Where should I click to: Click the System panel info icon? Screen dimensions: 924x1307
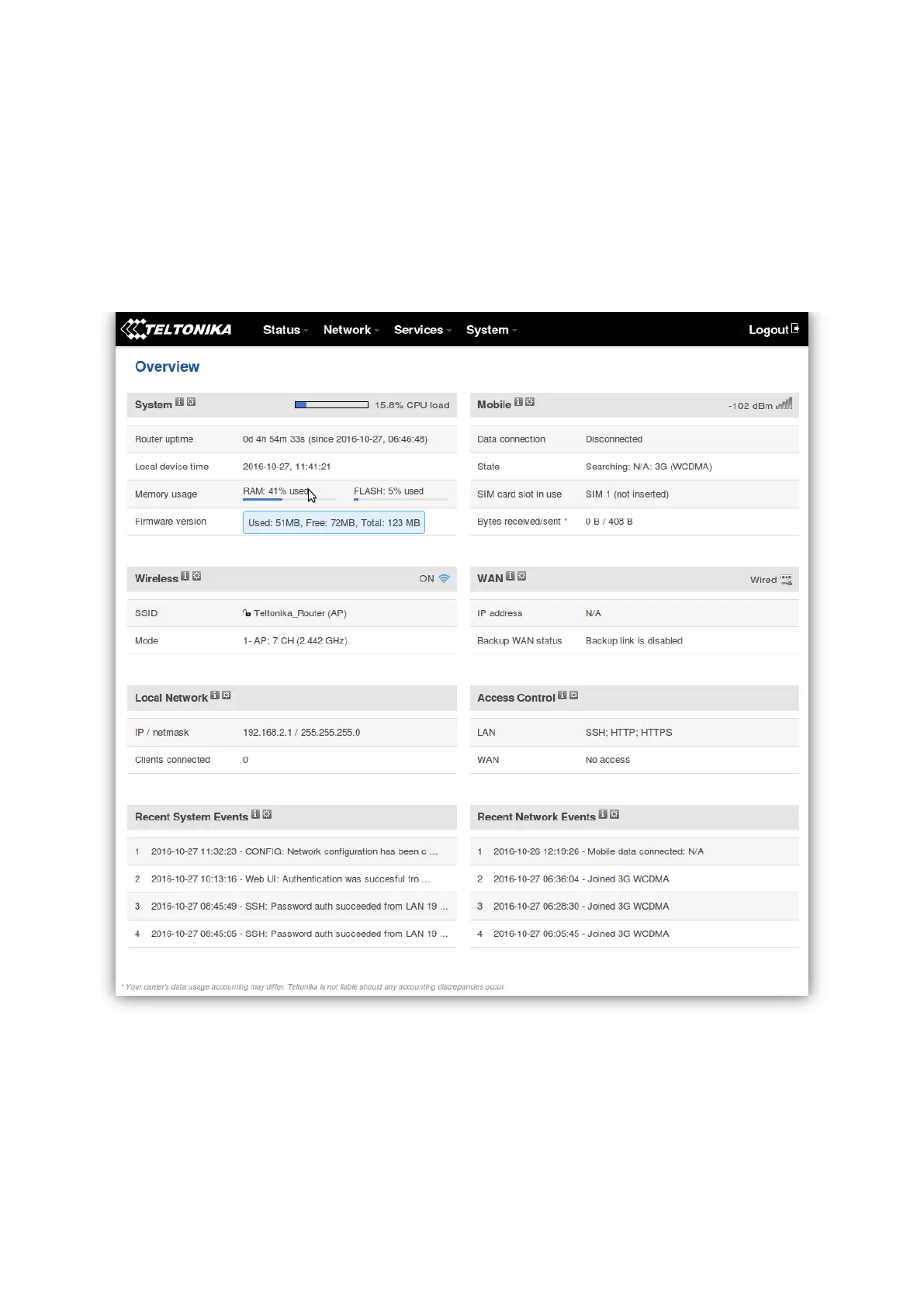179,402
